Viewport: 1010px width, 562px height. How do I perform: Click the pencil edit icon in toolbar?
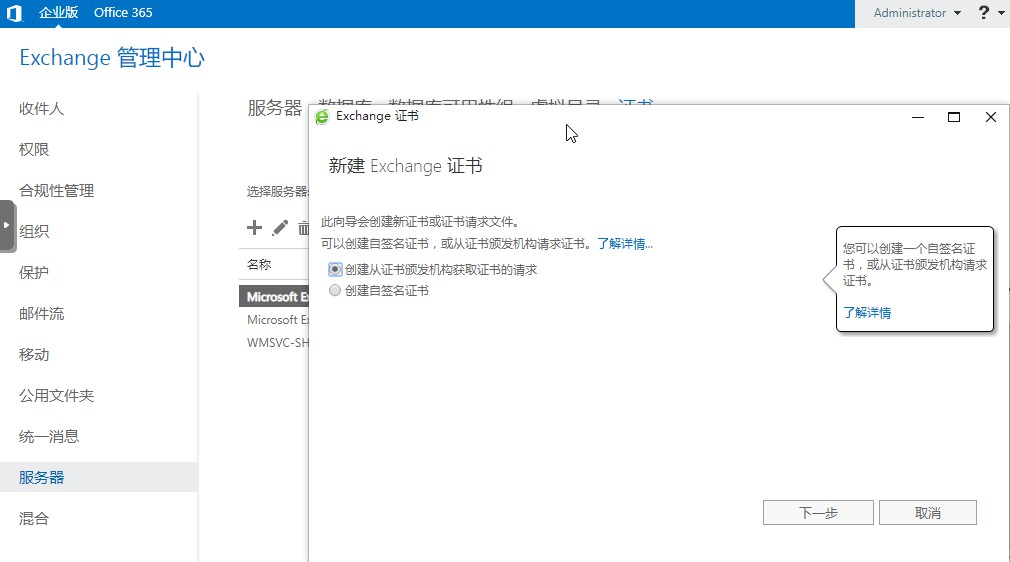pos(280,228)
